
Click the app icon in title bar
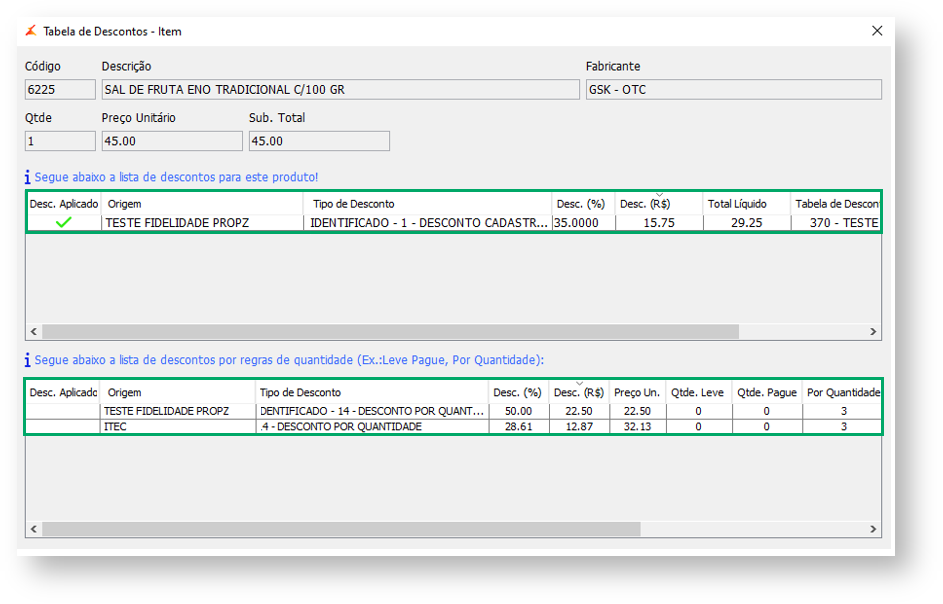click(x=31, y=31)
